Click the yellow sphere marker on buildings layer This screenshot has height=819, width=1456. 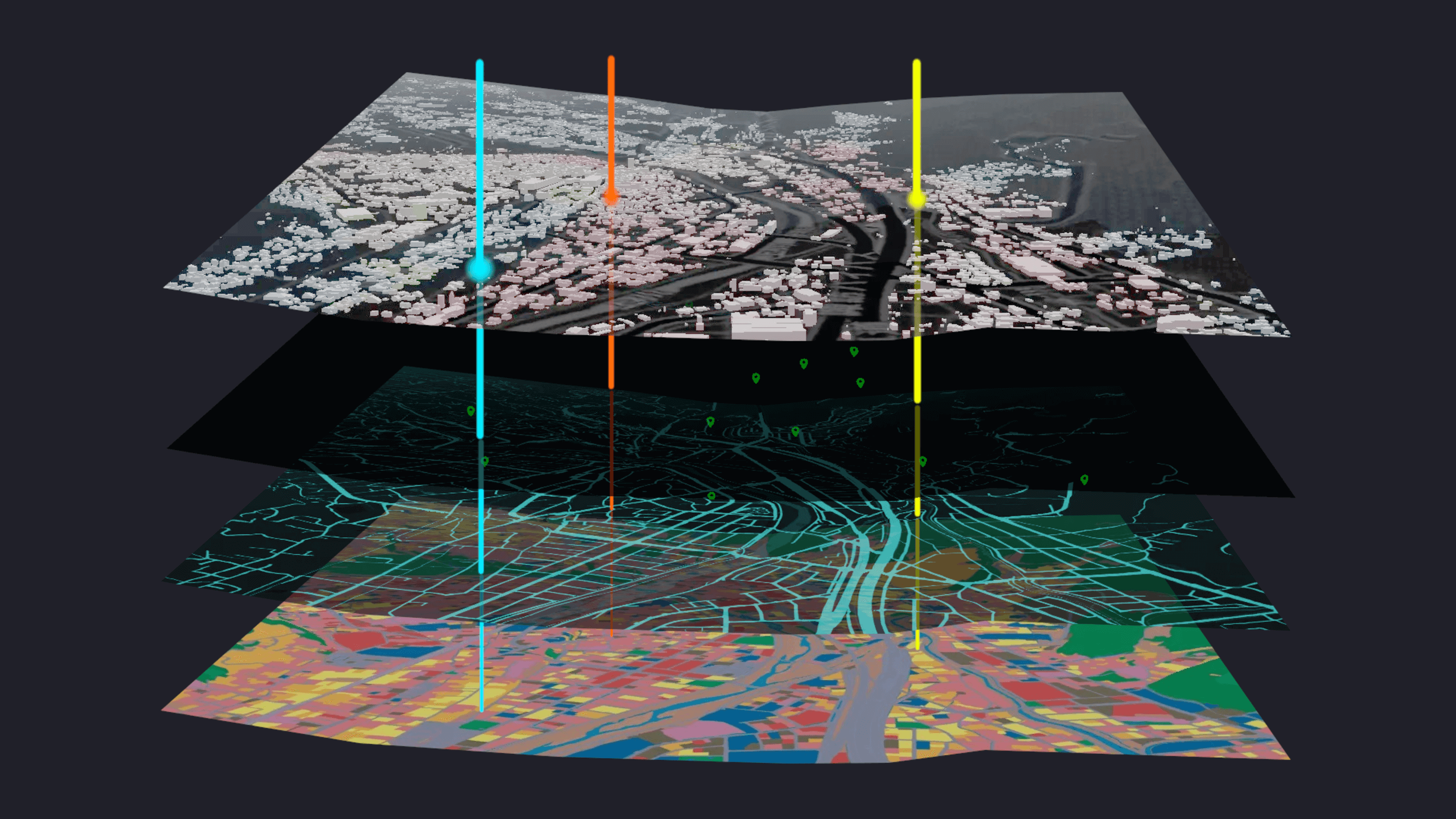[916, 199]
